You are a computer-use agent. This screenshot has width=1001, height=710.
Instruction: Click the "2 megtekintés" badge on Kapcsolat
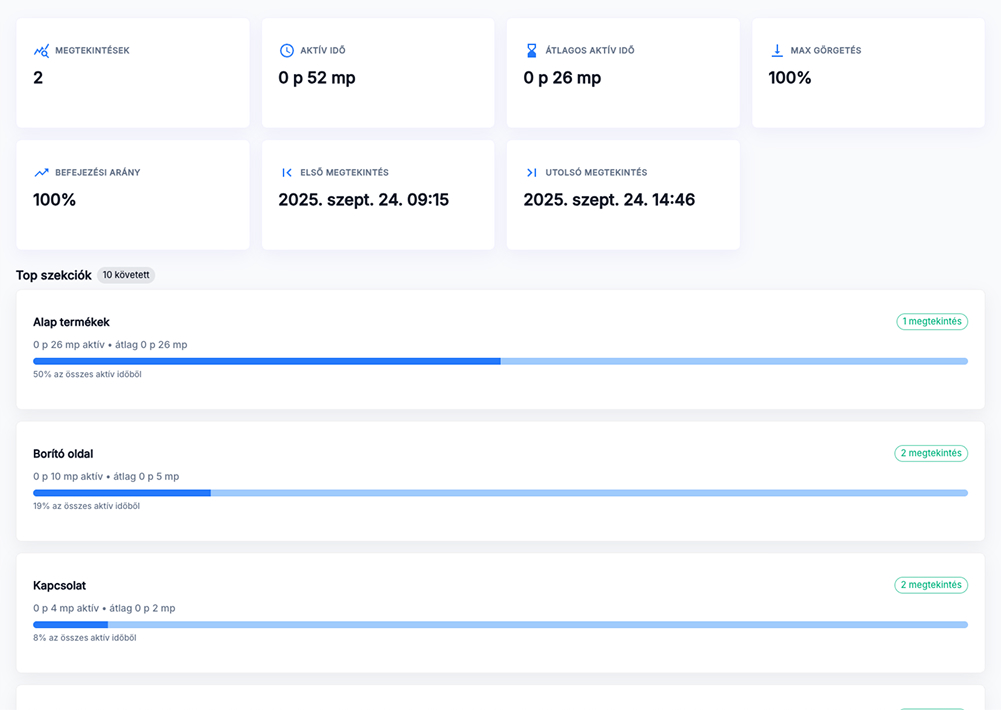[x=931, y=585]
